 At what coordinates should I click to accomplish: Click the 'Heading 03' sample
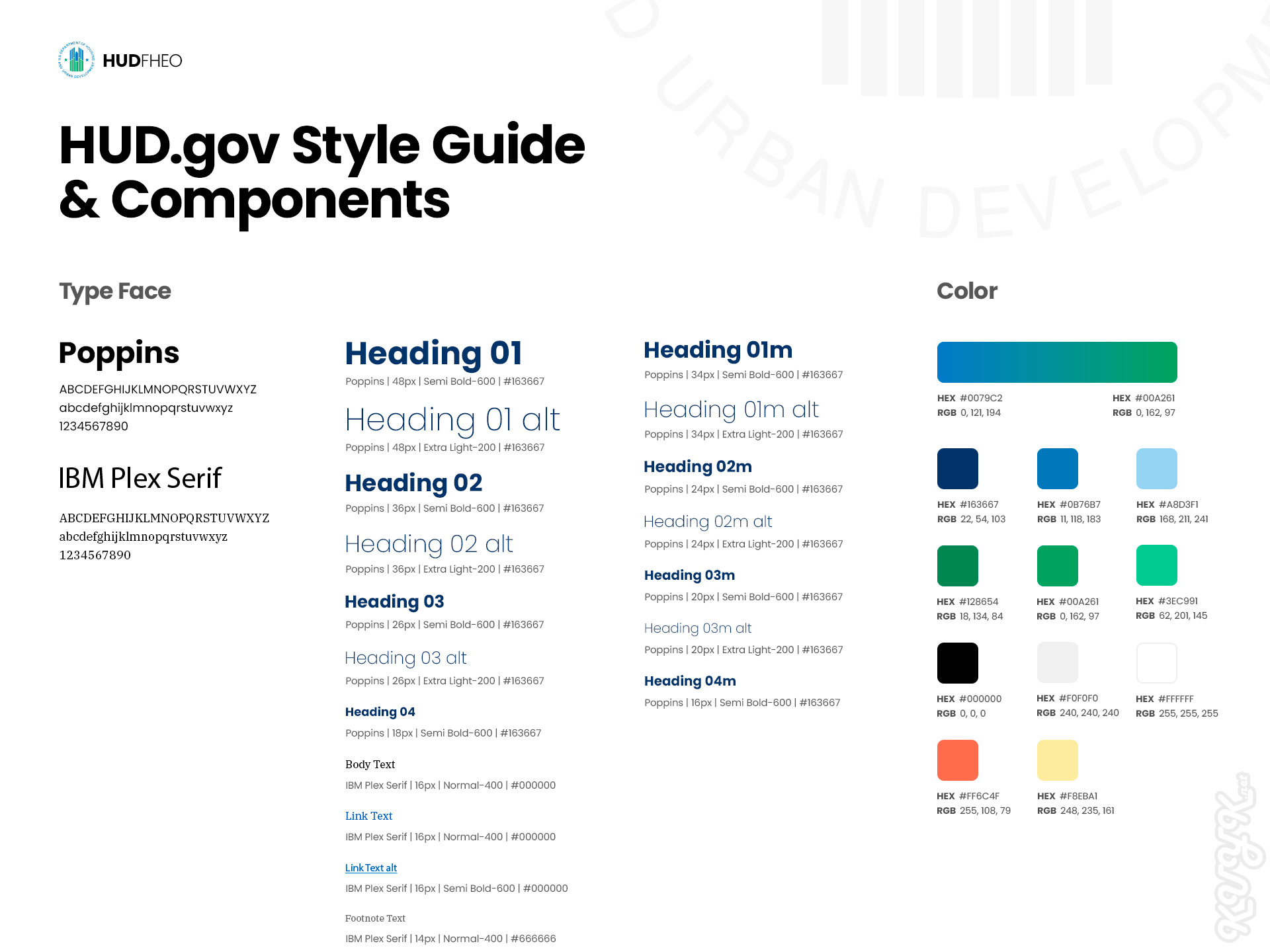[x=394, y=602]
